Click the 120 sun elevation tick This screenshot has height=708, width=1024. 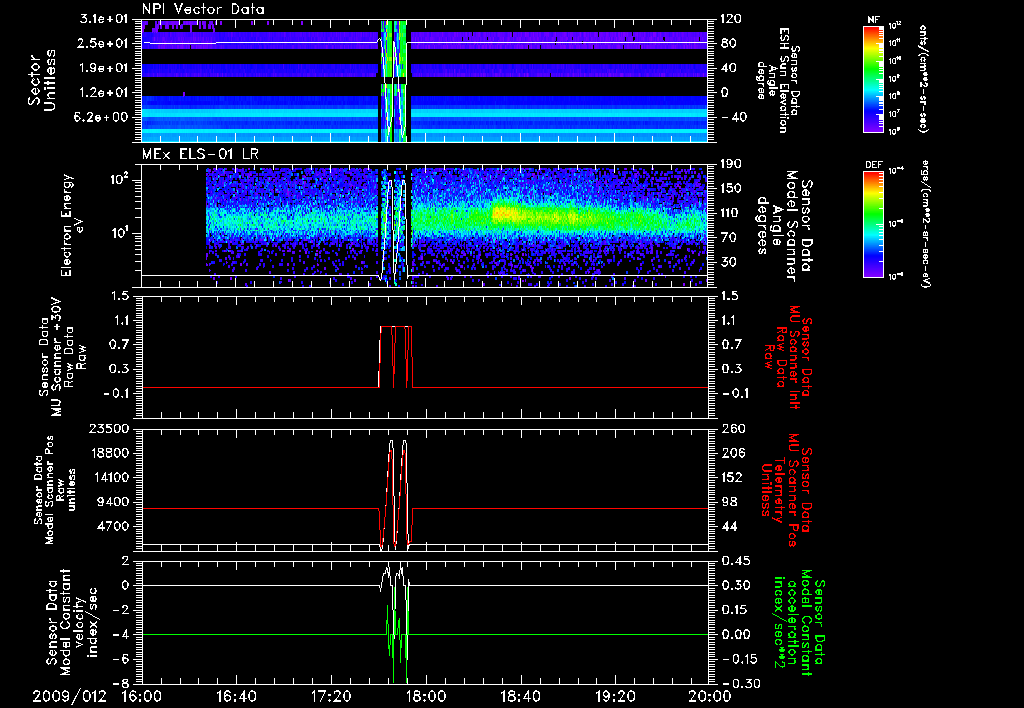coord(732,19)
